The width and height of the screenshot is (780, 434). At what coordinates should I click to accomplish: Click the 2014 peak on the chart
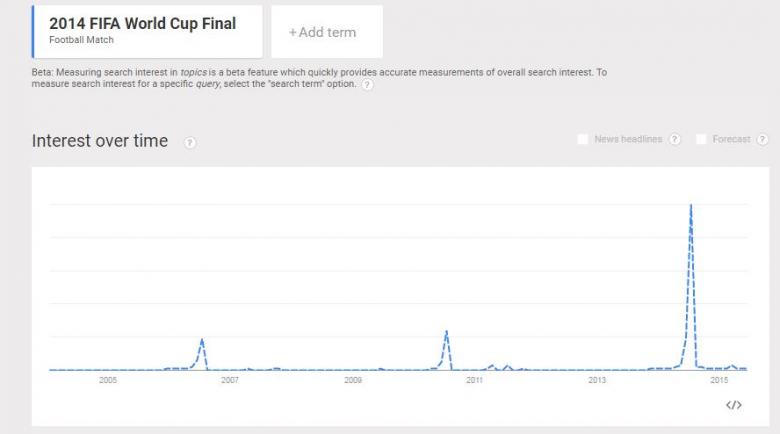tap(691, 205)
